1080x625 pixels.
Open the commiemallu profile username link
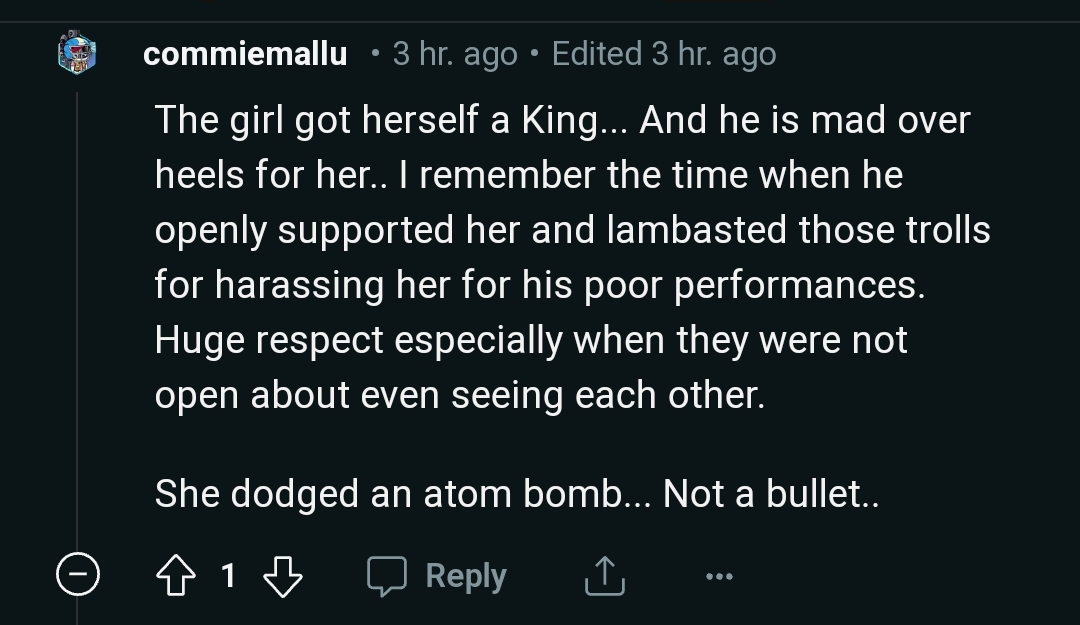tap(245, 54)
